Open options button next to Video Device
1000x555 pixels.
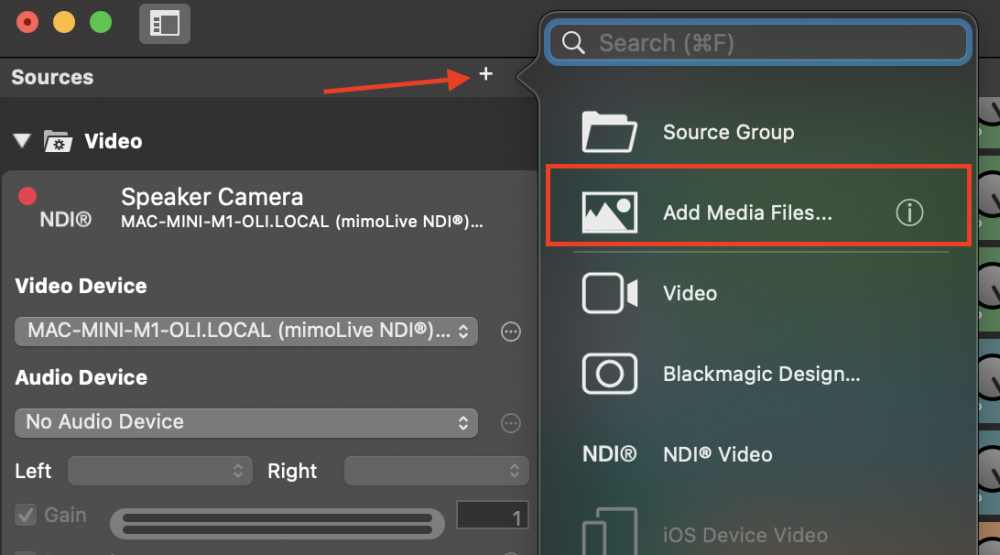(x=511, y=332)
